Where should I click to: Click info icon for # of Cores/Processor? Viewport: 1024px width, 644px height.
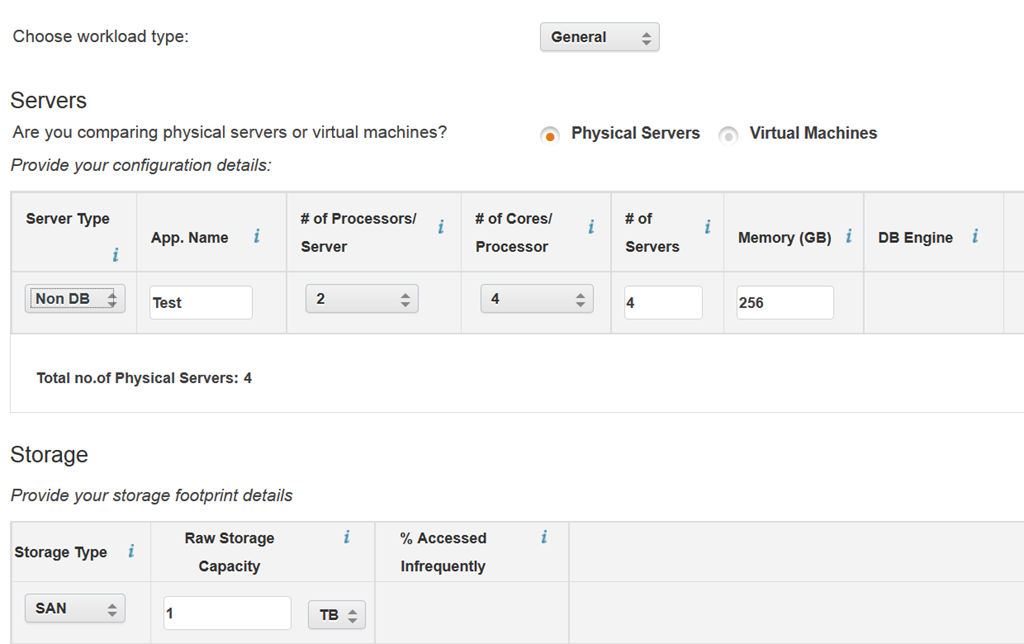[591, 228]
